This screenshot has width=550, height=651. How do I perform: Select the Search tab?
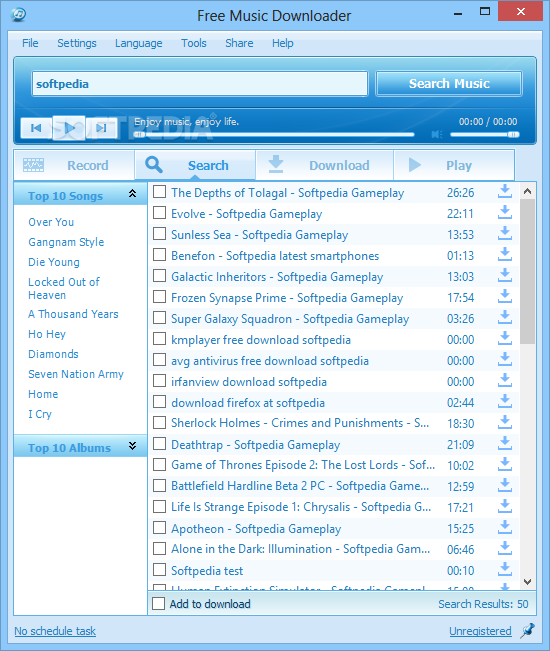[x=195, y=165]
